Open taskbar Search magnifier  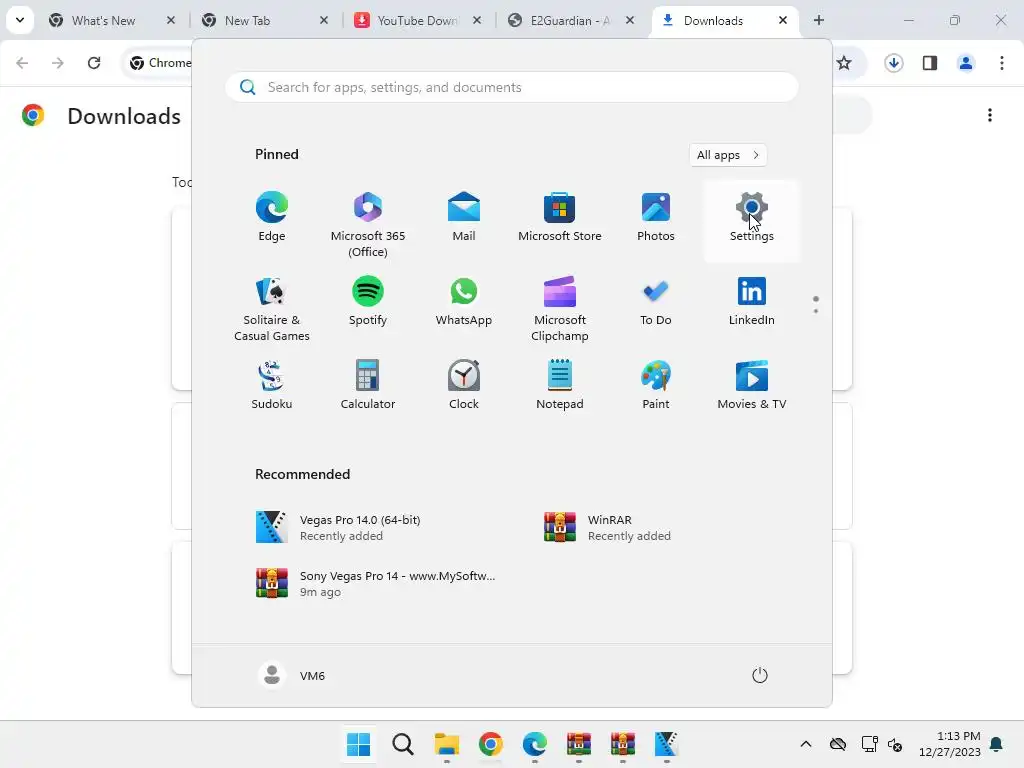point(403,744)
